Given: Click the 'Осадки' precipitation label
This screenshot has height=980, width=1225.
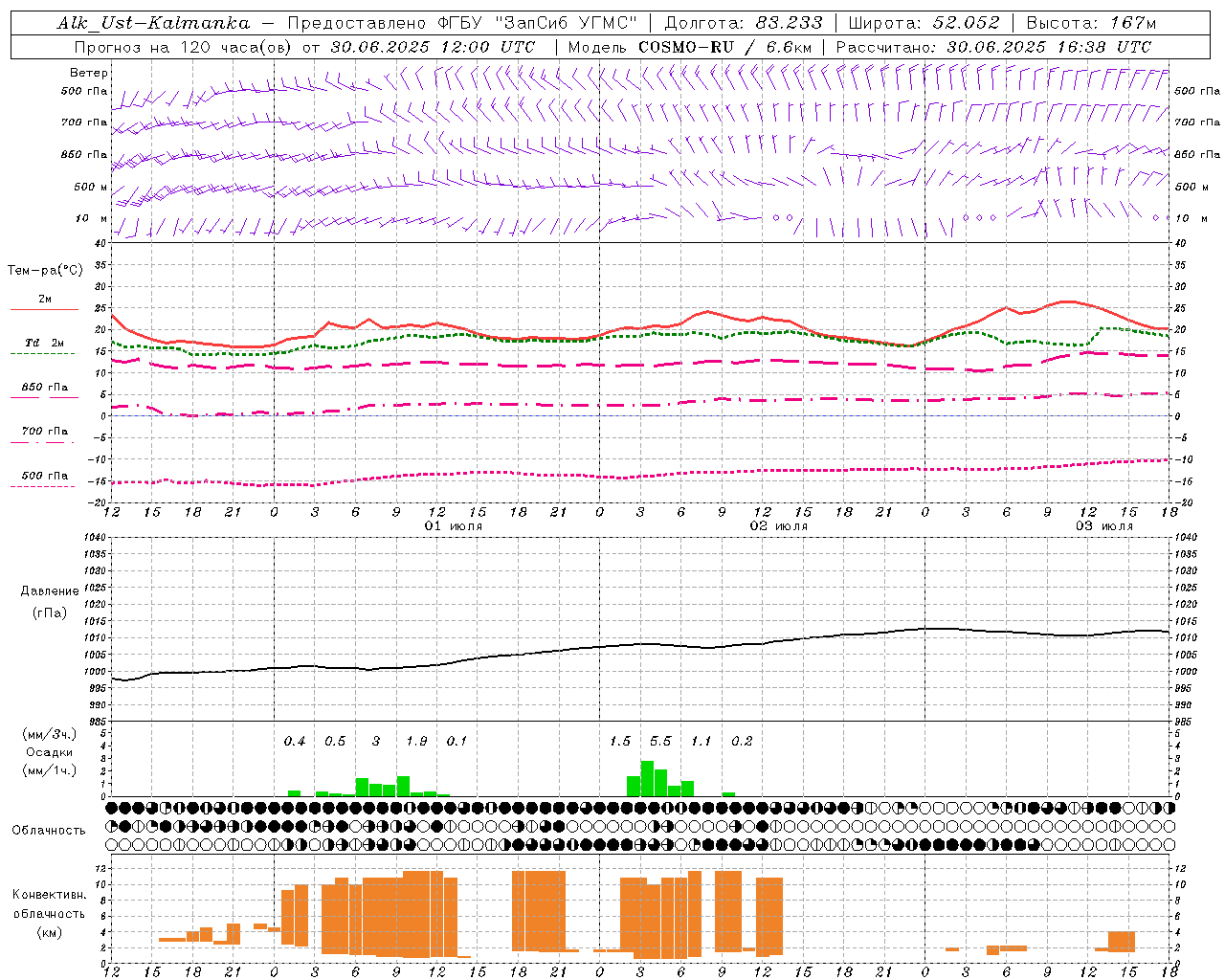Looking at the screenshot, I should click(50, 752).
